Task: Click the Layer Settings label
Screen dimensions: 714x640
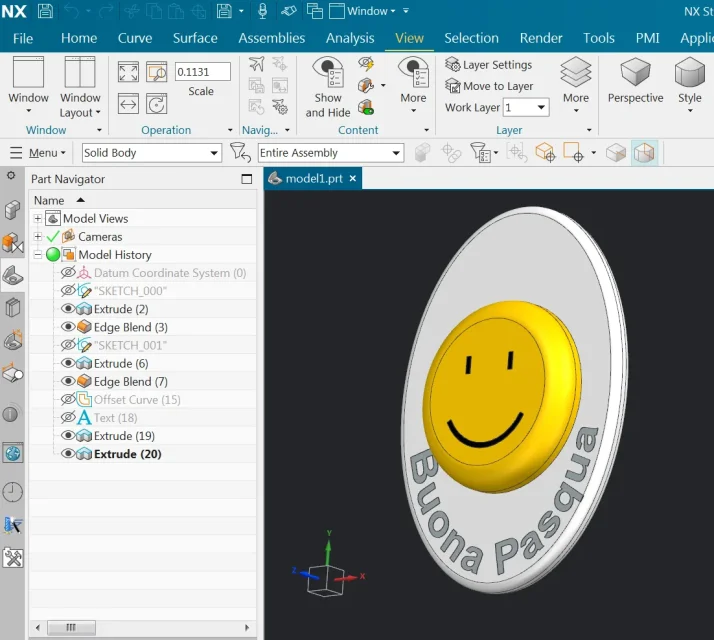Action: (497, 65)
